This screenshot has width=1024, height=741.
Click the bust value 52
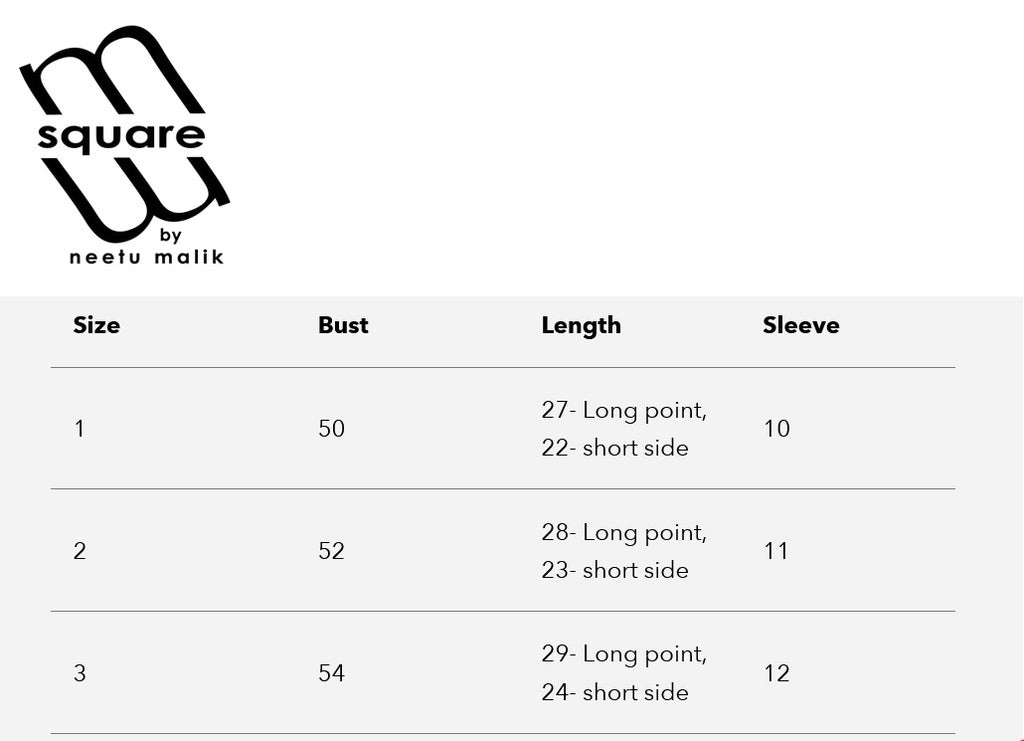[x=331, y=551]
